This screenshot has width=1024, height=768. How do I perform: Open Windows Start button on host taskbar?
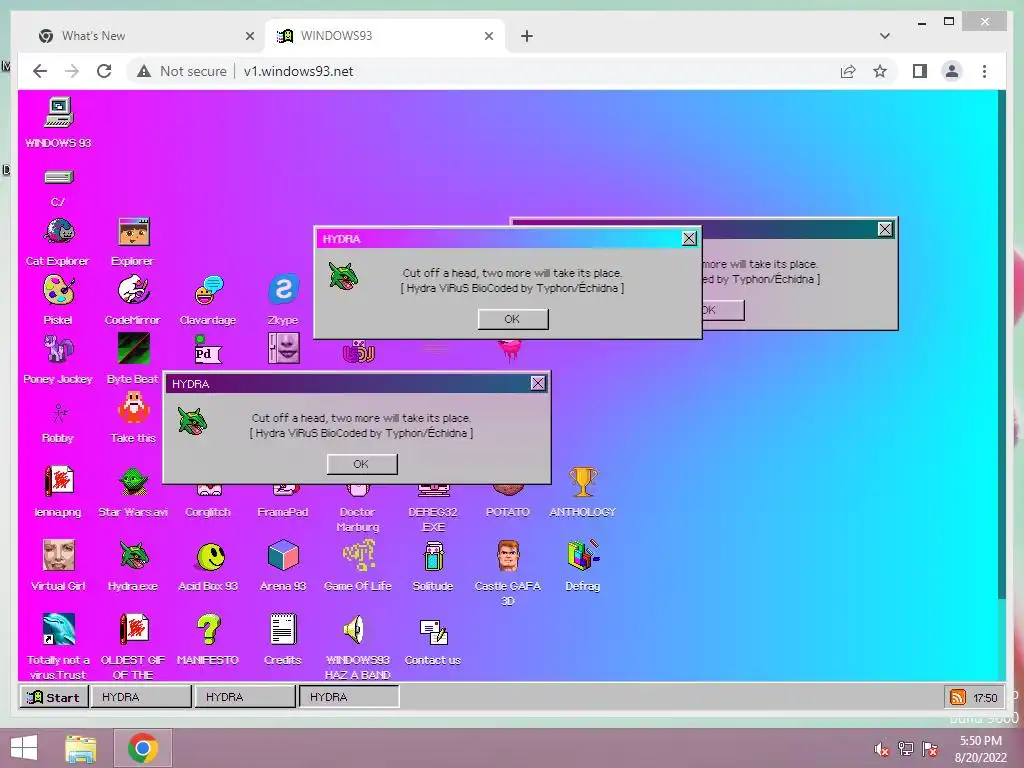24,748
